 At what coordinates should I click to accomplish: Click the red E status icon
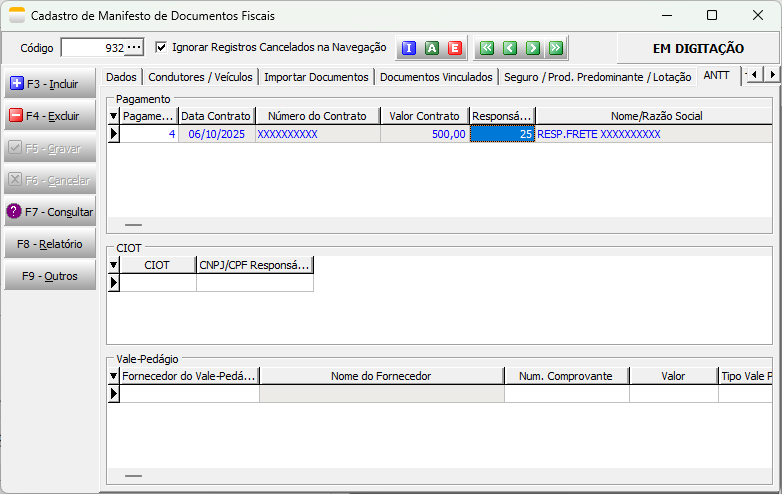[x=454, y=48]
